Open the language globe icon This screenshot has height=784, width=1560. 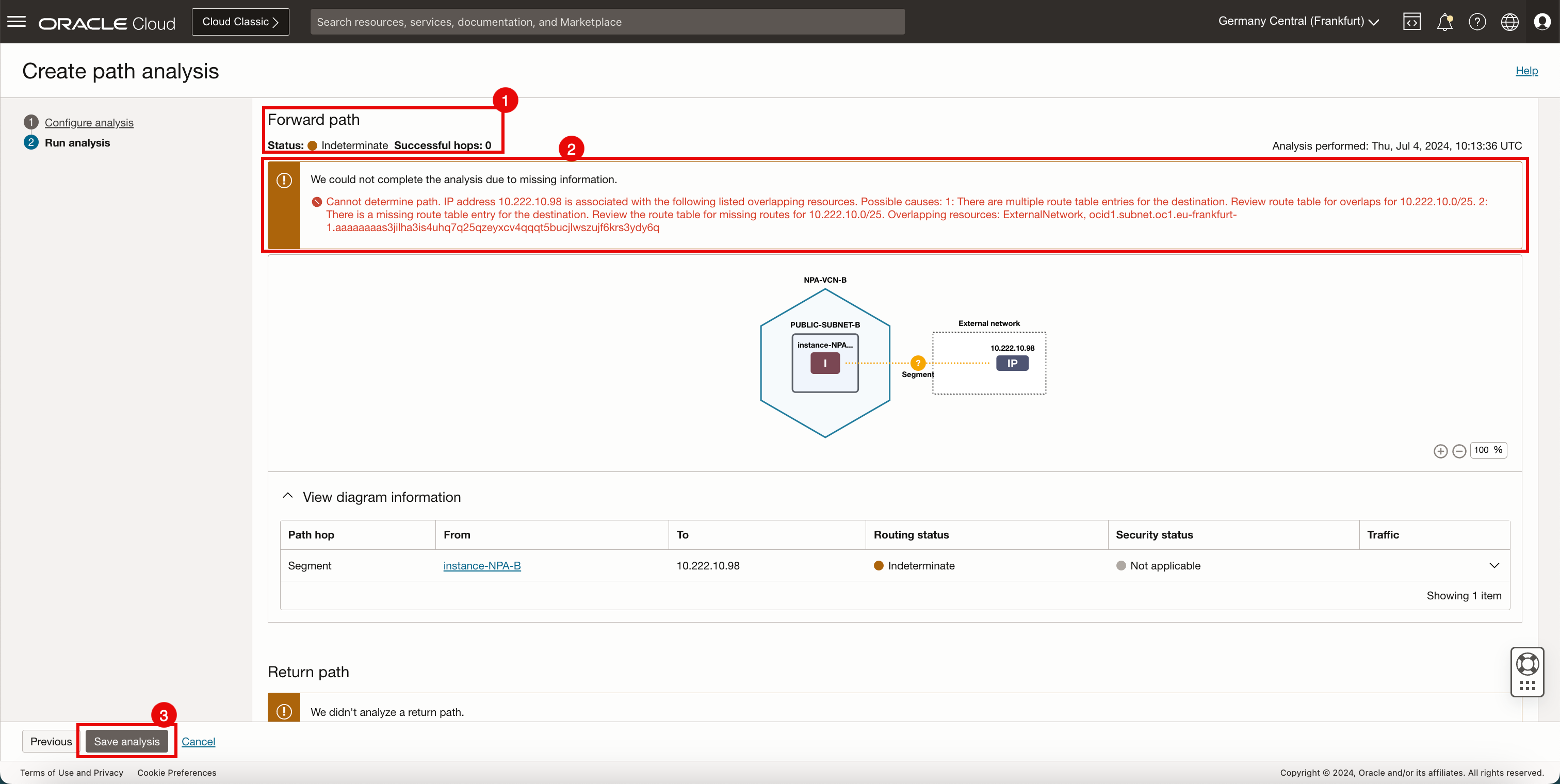1509,22
